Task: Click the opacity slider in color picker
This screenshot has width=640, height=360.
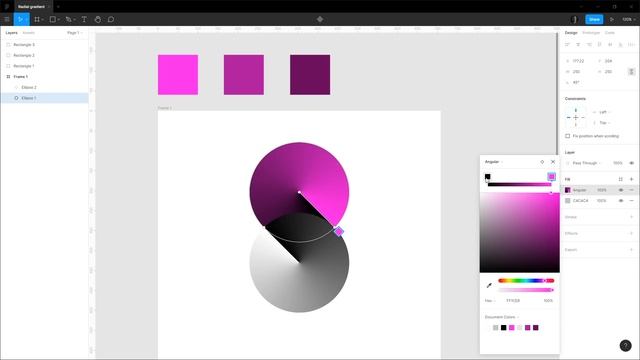Action: point(526,290)
